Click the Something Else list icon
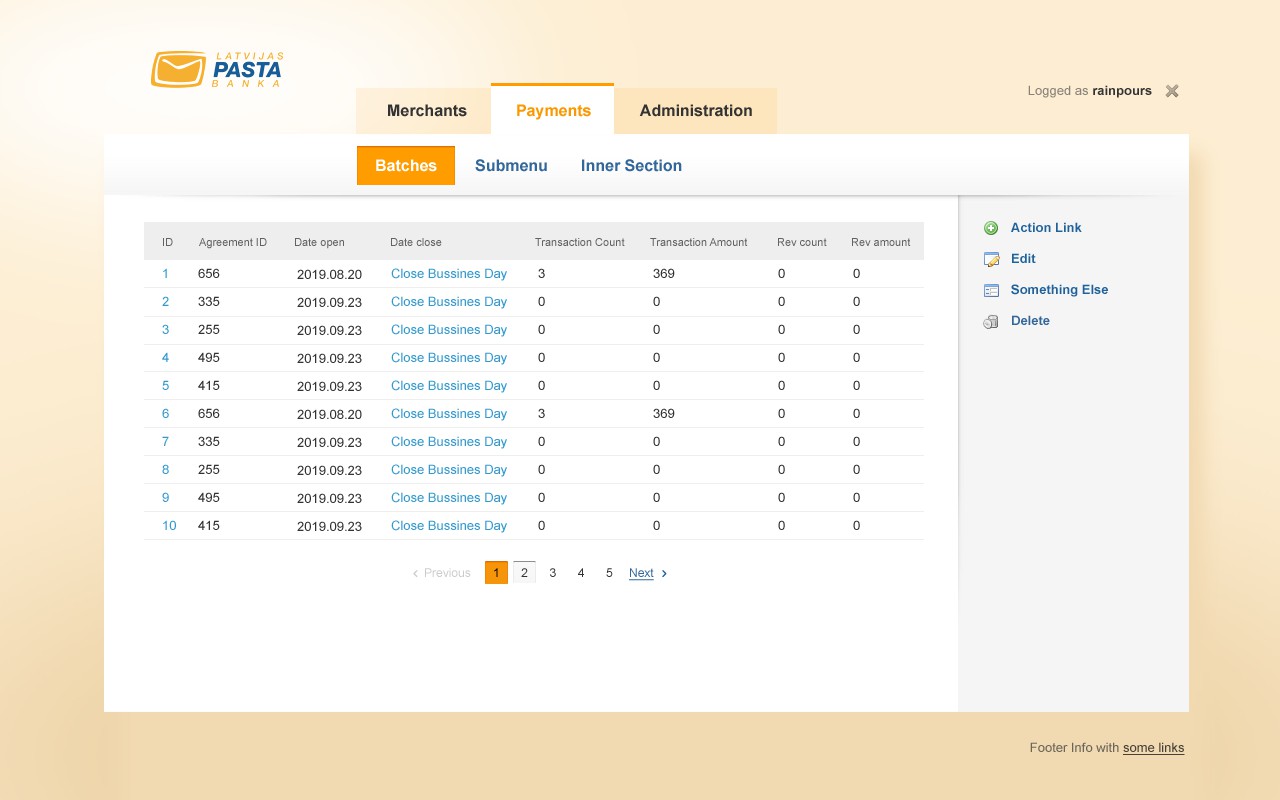 [991, 290]
